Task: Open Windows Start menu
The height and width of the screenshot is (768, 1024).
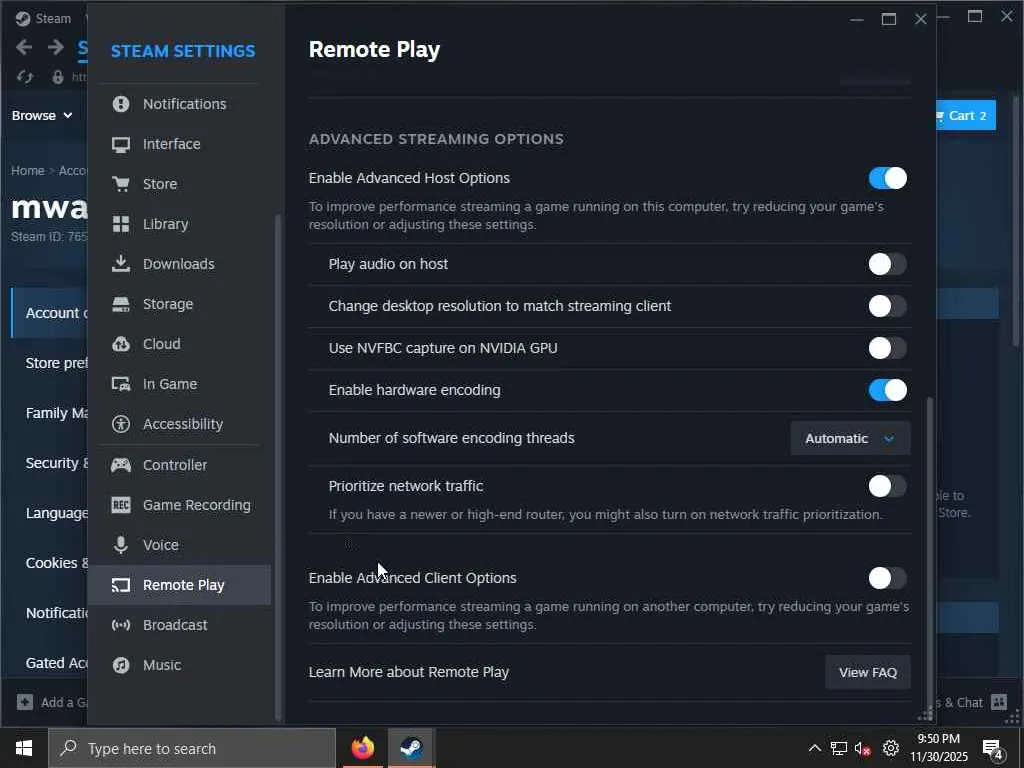Action: pyautogui.click(x=24, y=748)
